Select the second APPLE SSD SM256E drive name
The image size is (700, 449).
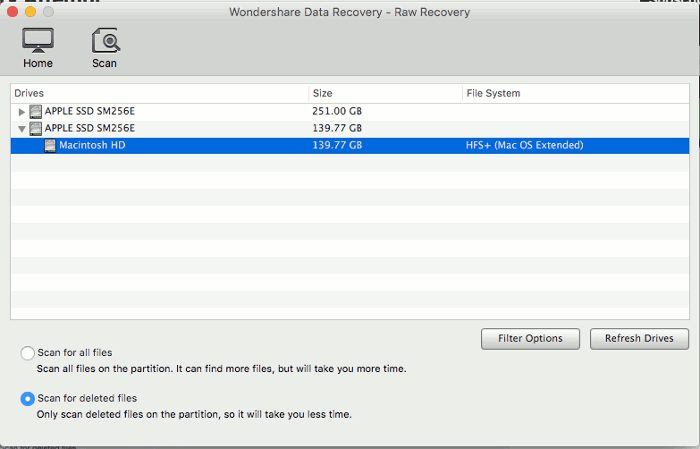click(x=90, y=129)
